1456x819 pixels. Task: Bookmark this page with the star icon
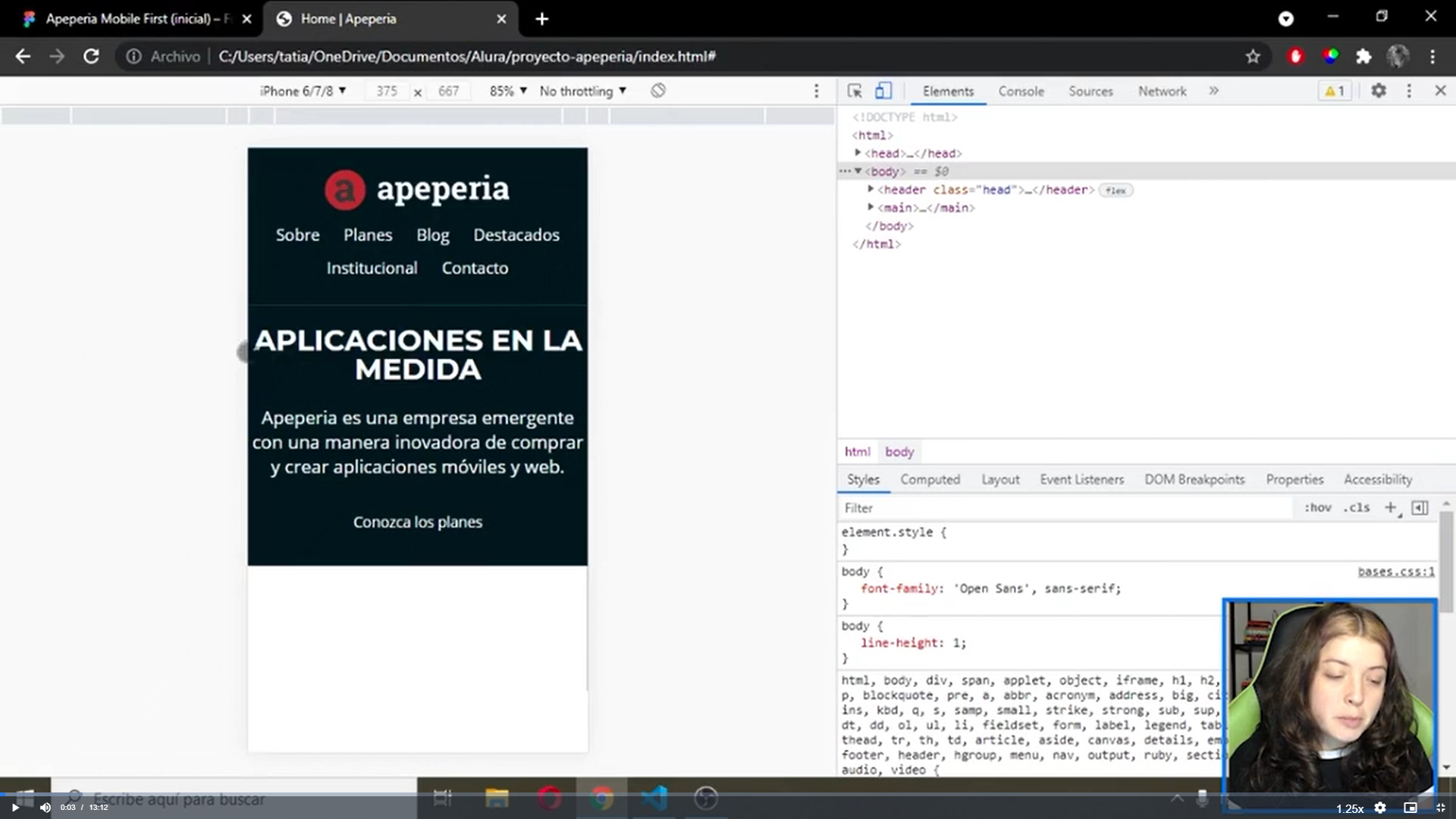(1253, 56)
